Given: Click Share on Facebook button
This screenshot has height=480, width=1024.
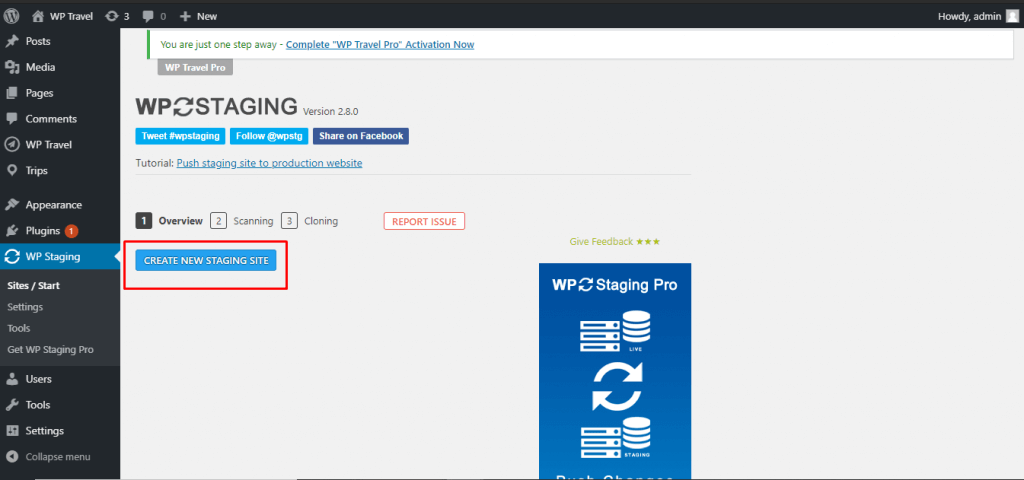Looking at the screenshot, I should (x=361, y=136).
